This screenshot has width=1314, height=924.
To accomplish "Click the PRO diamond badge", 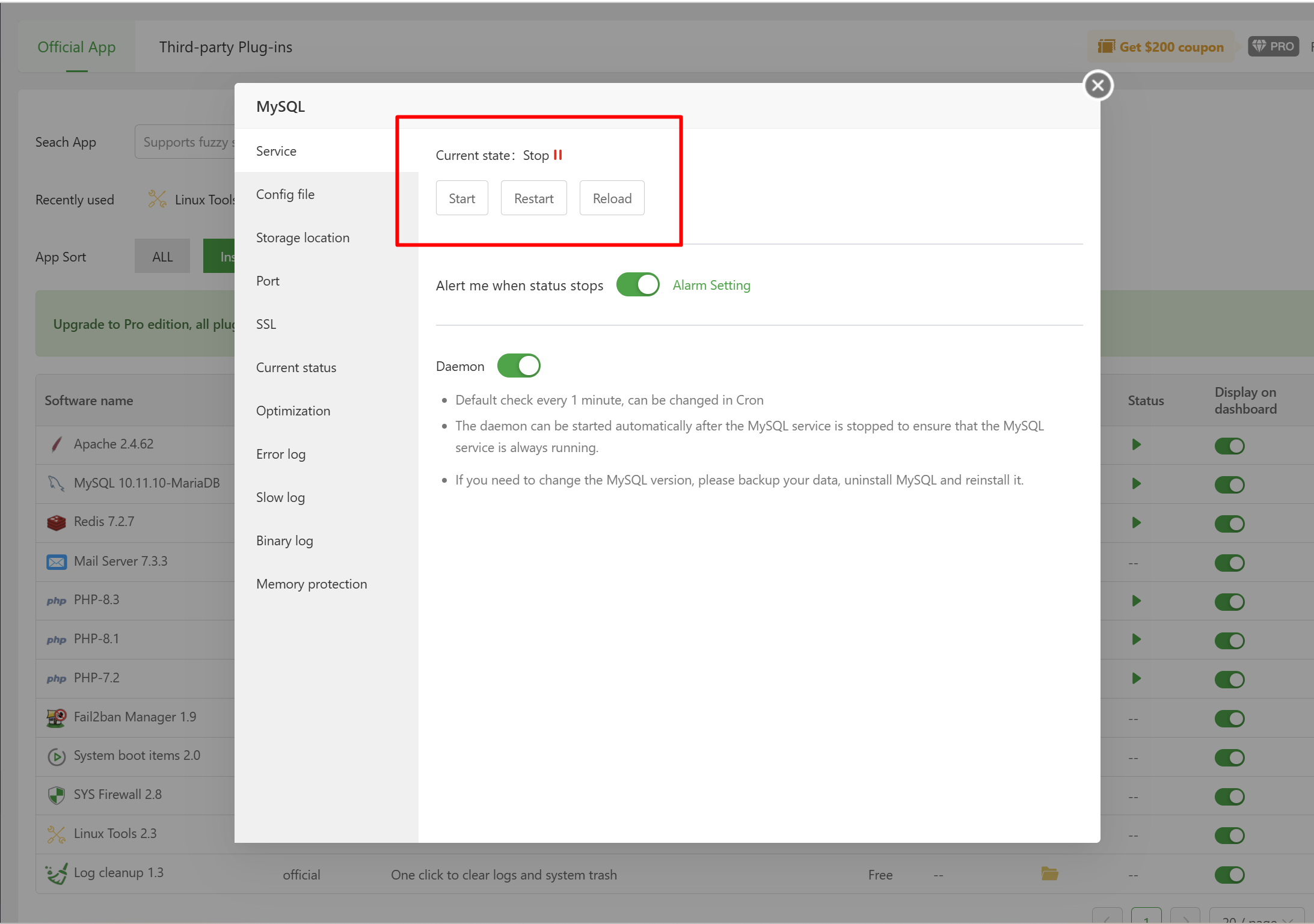I will pyautogui.click(x=1273, y=46).
